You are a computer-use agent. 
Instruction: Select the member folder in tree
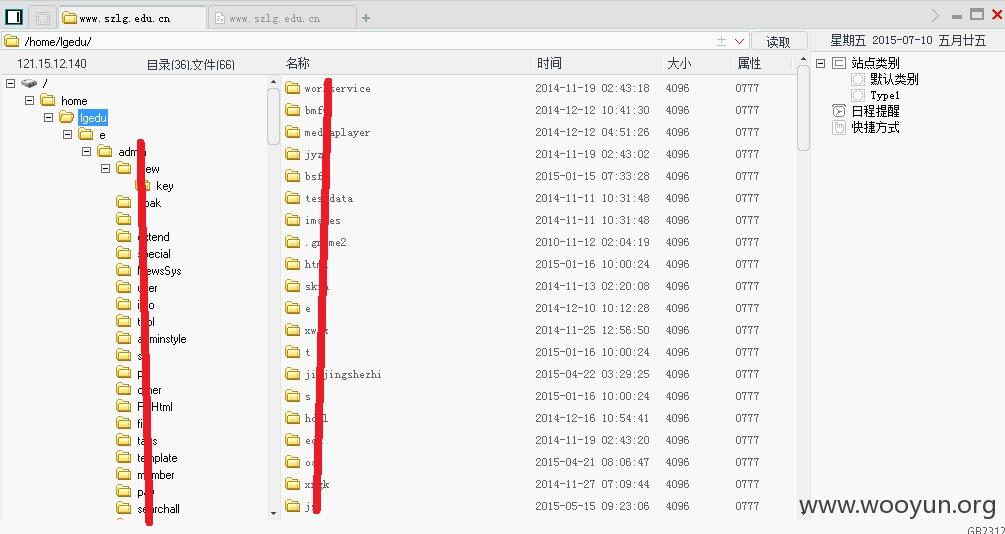click(x=156, y=475)
